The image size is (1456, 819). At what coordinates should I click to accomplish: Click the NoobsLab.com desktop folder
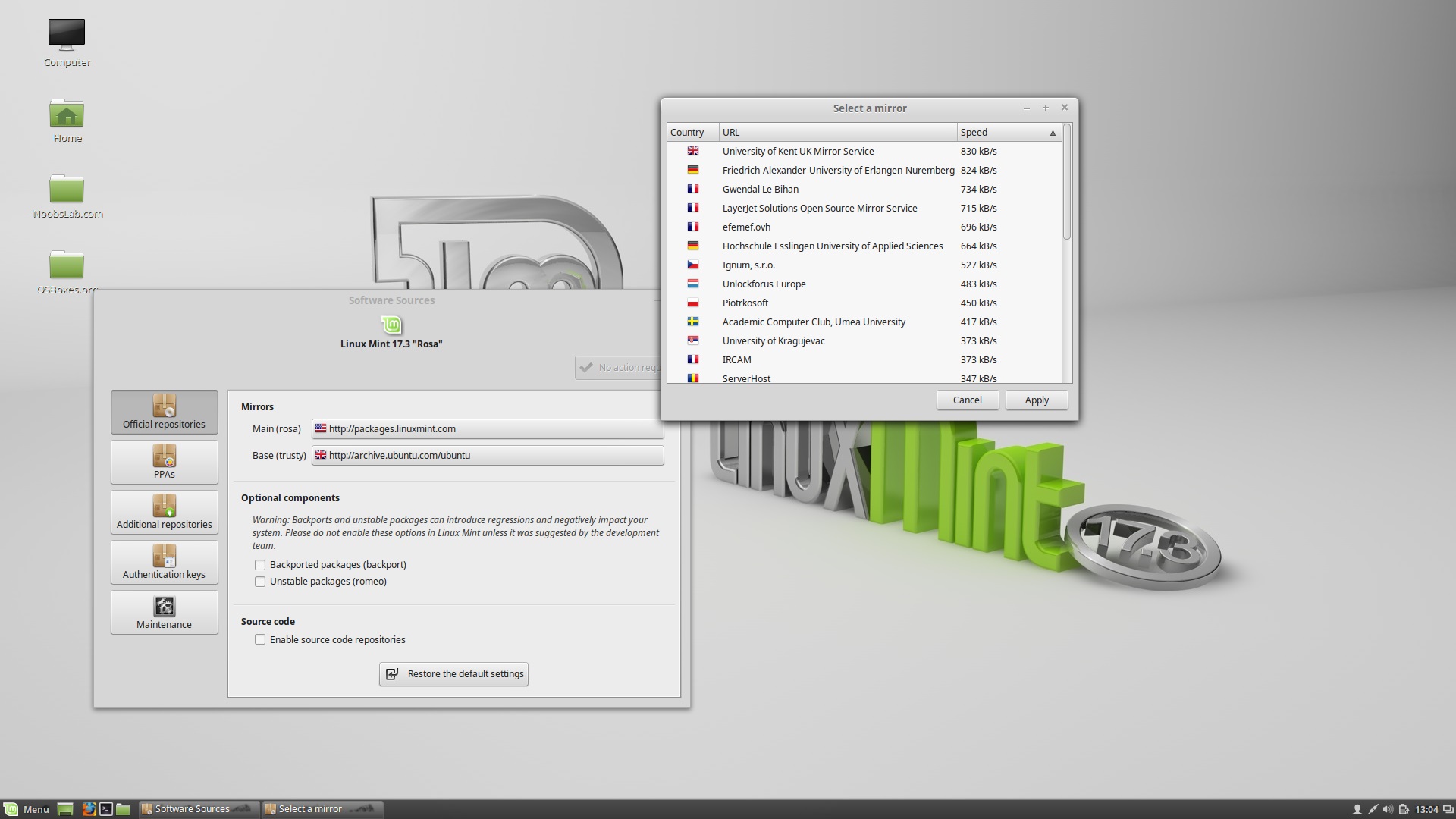click(x=67, y=196)
